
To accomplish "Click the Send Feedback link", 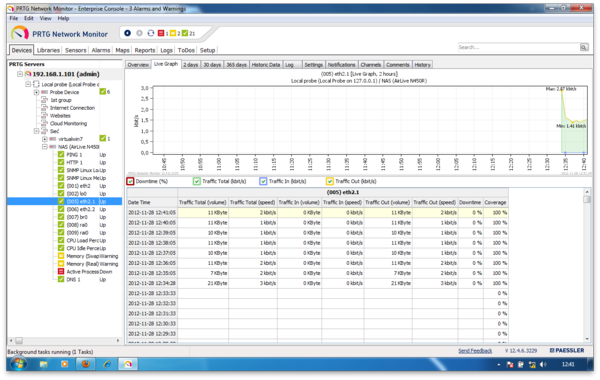I will point(475,351).
